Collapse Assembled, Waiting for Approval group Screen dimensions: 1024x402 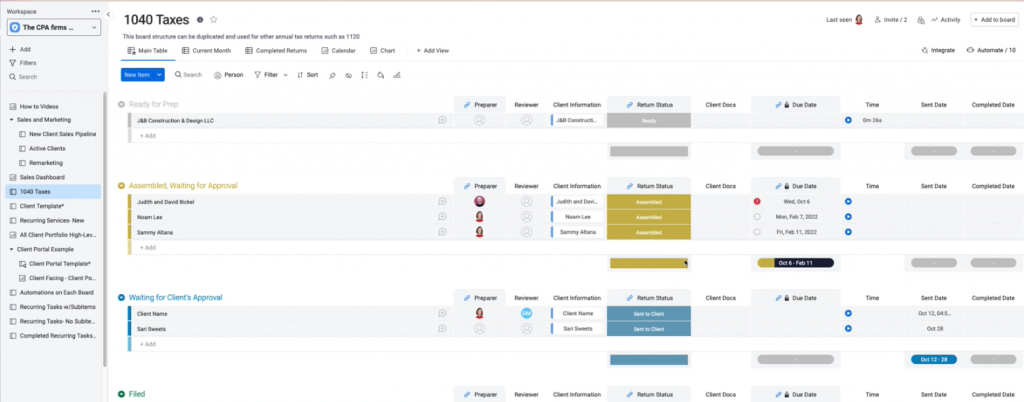[121, 186]
